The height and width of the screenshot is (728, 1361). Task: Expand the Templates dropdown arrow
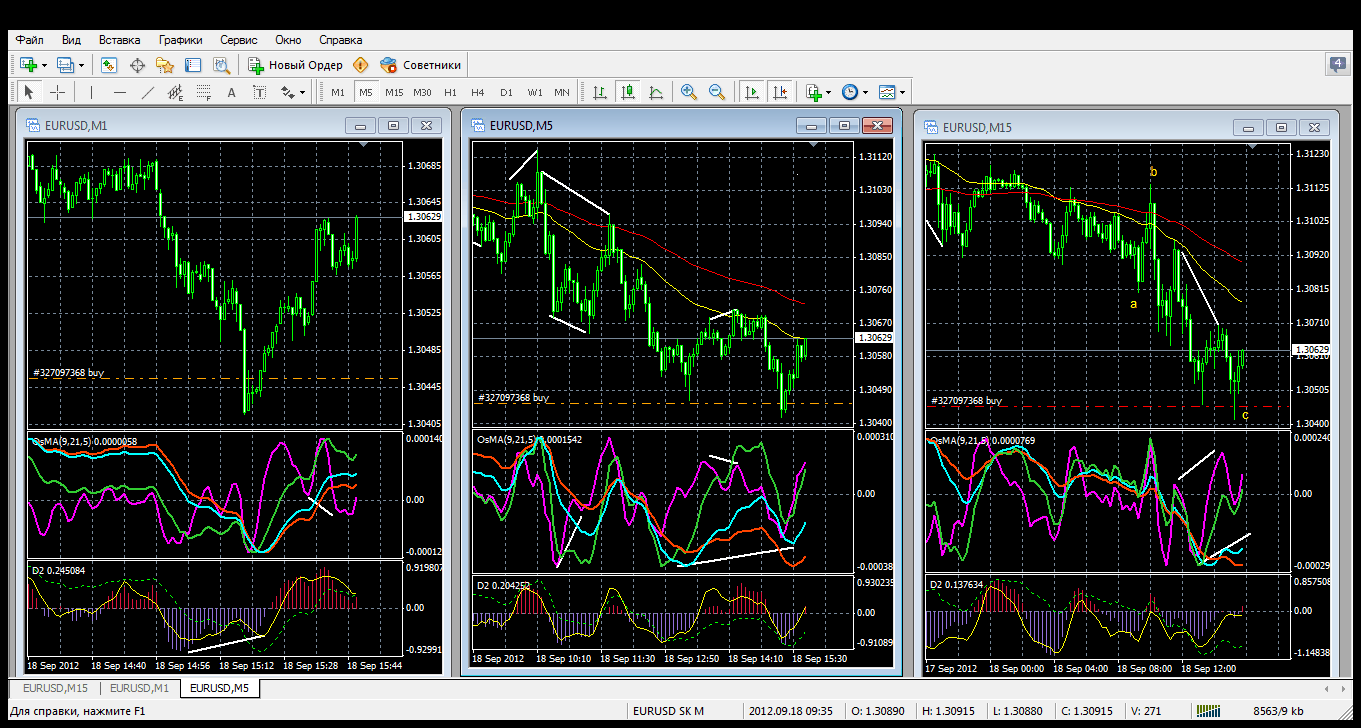pyautogui.click(x=902, y=92)
